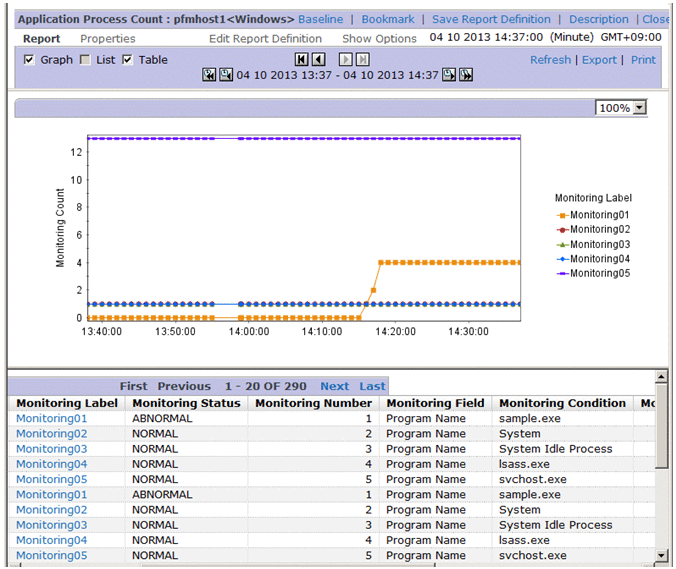Image resolution: width=676 pixels, height=569 pixels.
Task: Click the Monitoring01 orange legend marker
Action: point(562,215)
